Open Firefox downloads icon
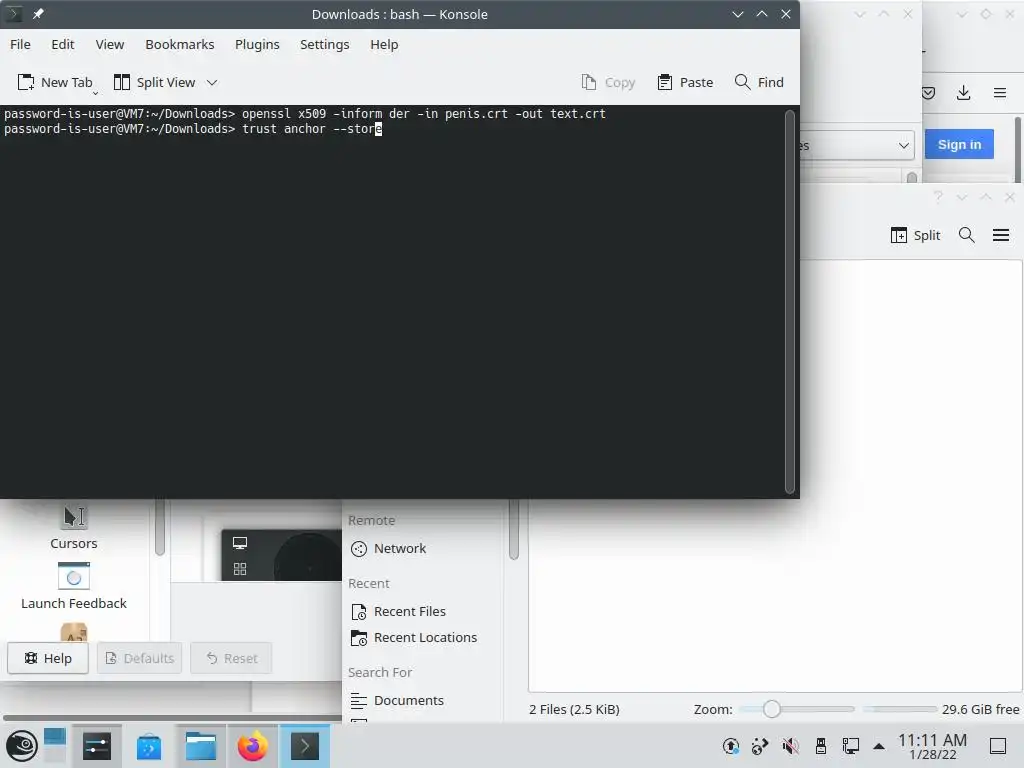This screenshot has width=1024, height=768. (x=963, y=93)
